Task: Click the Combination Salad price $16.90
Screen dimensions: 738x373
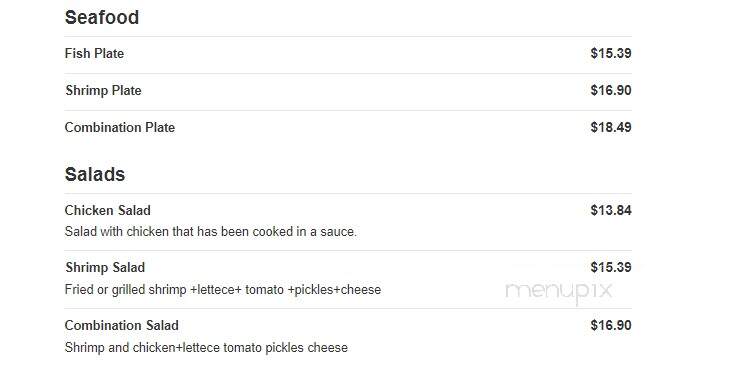Action: [x=611, y=325]
